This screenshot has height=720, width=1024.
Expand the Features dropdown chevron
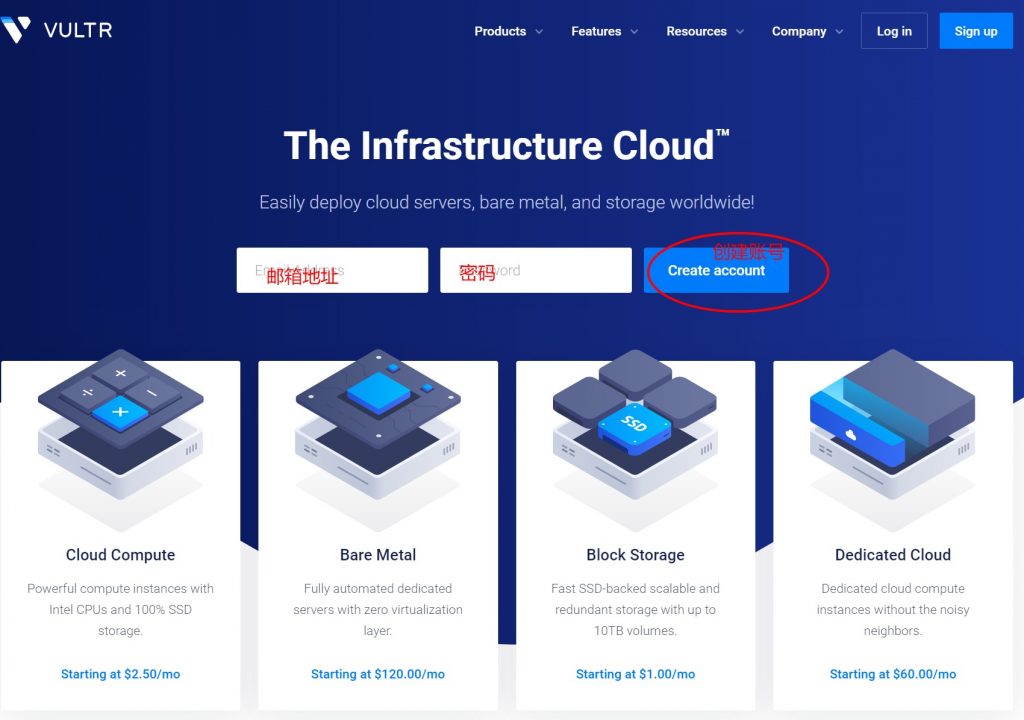[634, 31]
